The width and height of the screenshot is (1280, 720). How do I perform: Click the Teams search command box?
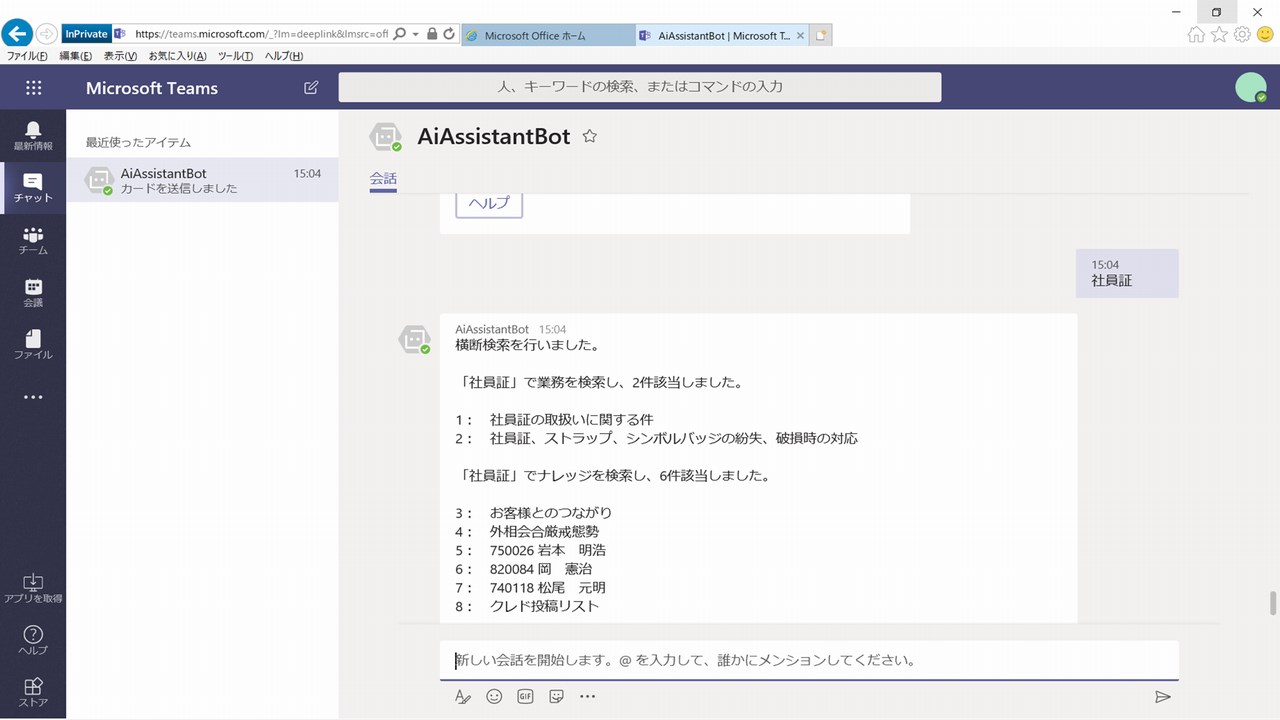pos(640,87)
